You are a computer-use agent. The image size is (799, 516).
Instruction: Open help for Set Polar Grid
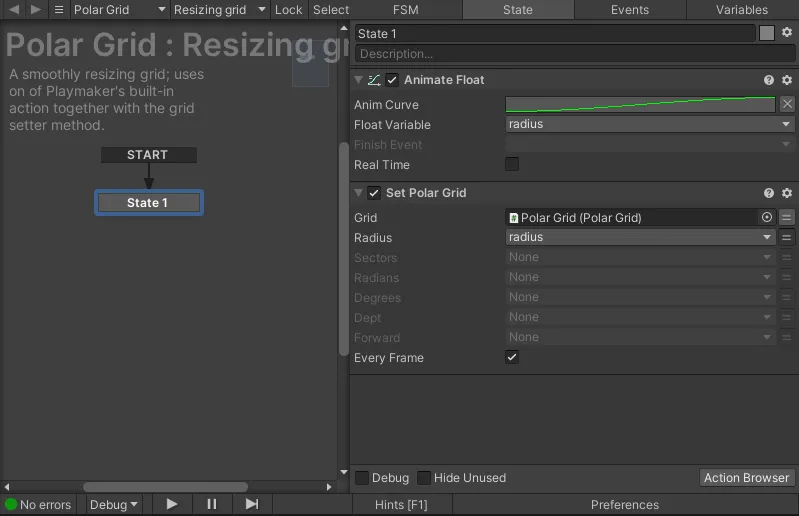coord(769,193)
